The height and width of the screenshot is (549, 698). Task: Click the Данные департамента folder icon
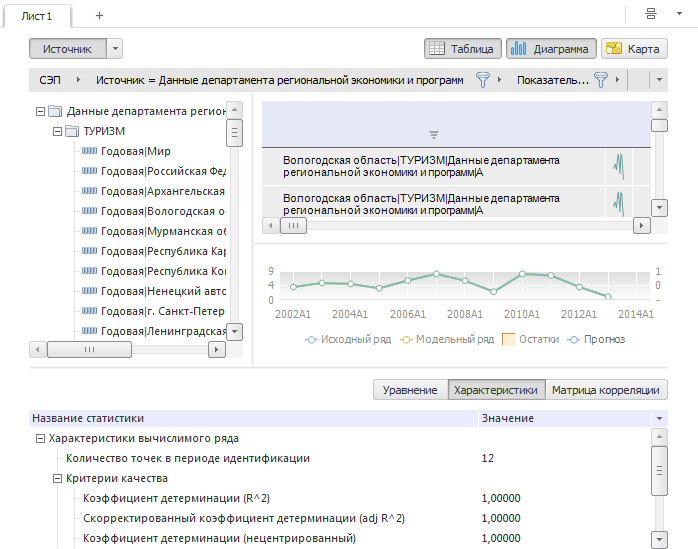click(55, 111)
